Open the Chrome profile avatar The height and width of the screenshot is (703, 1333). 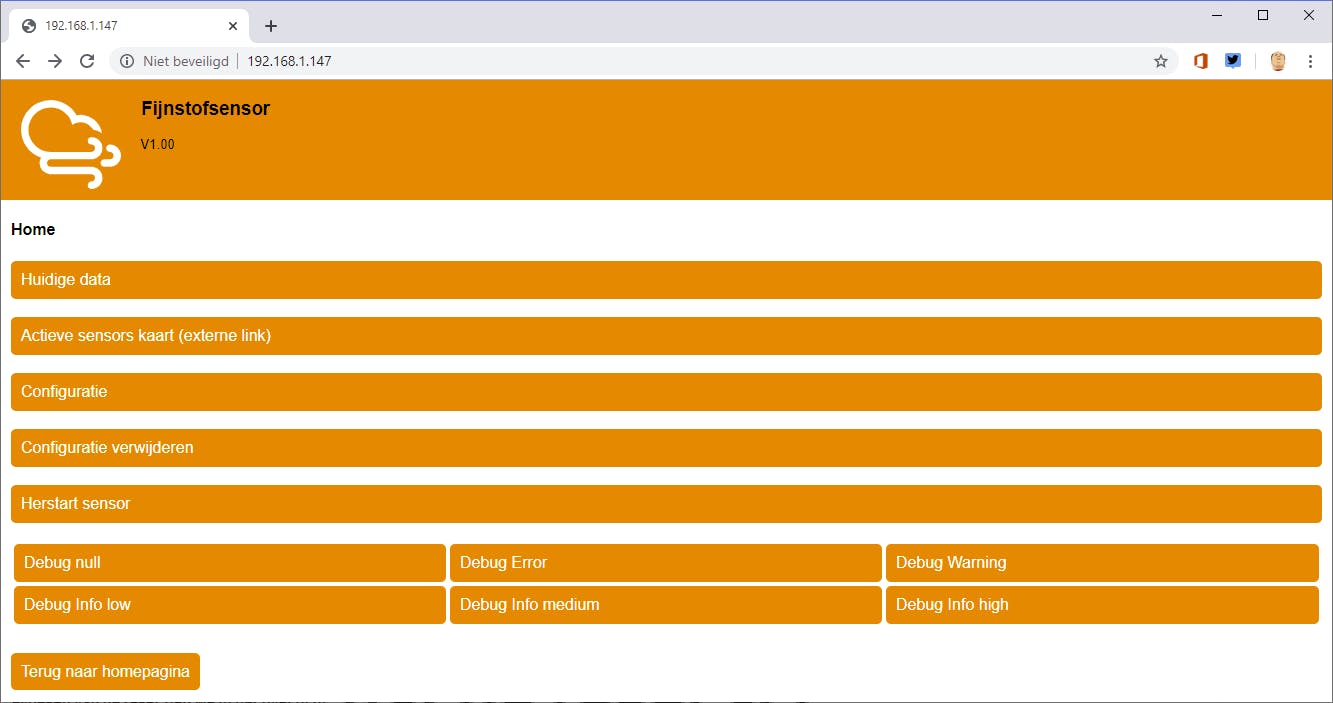[1278, 61]
